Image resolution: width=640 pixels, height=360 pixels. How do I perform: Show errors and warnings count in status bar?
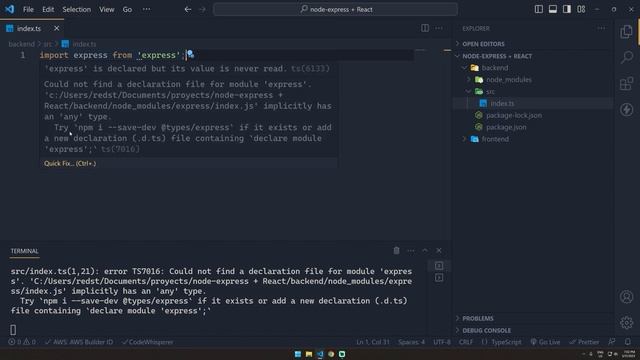(x=22, y=342)
